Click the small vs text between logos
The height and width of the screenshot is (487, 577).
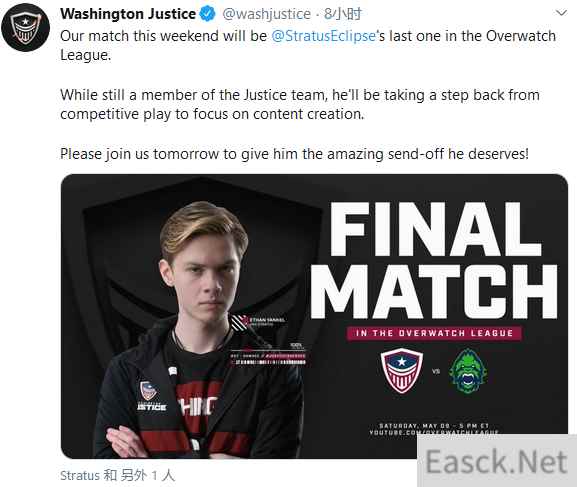point(436,371)
